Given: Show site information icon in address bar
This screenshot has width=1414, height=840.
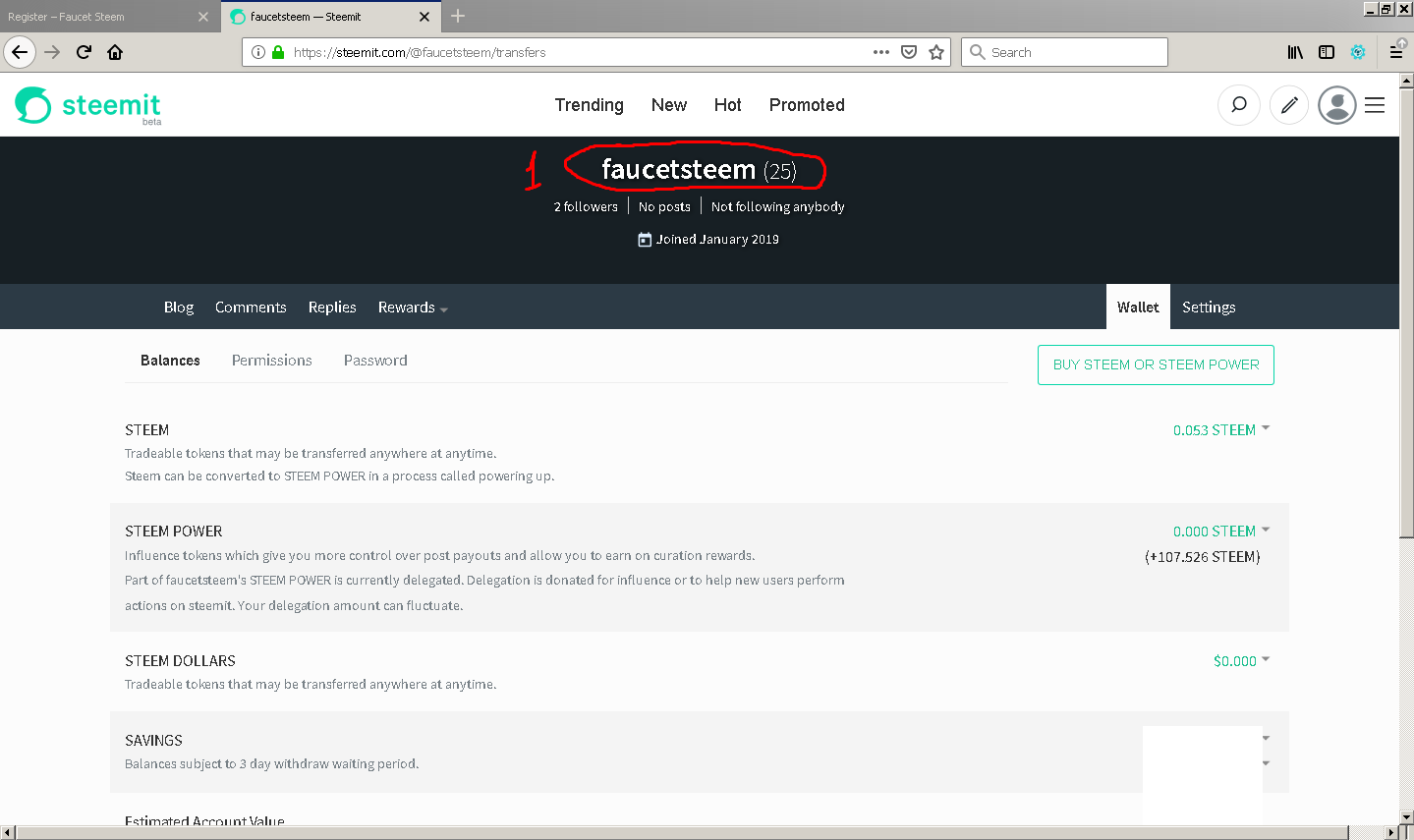Looking at the screenshot, I should [x=258, y=52].
